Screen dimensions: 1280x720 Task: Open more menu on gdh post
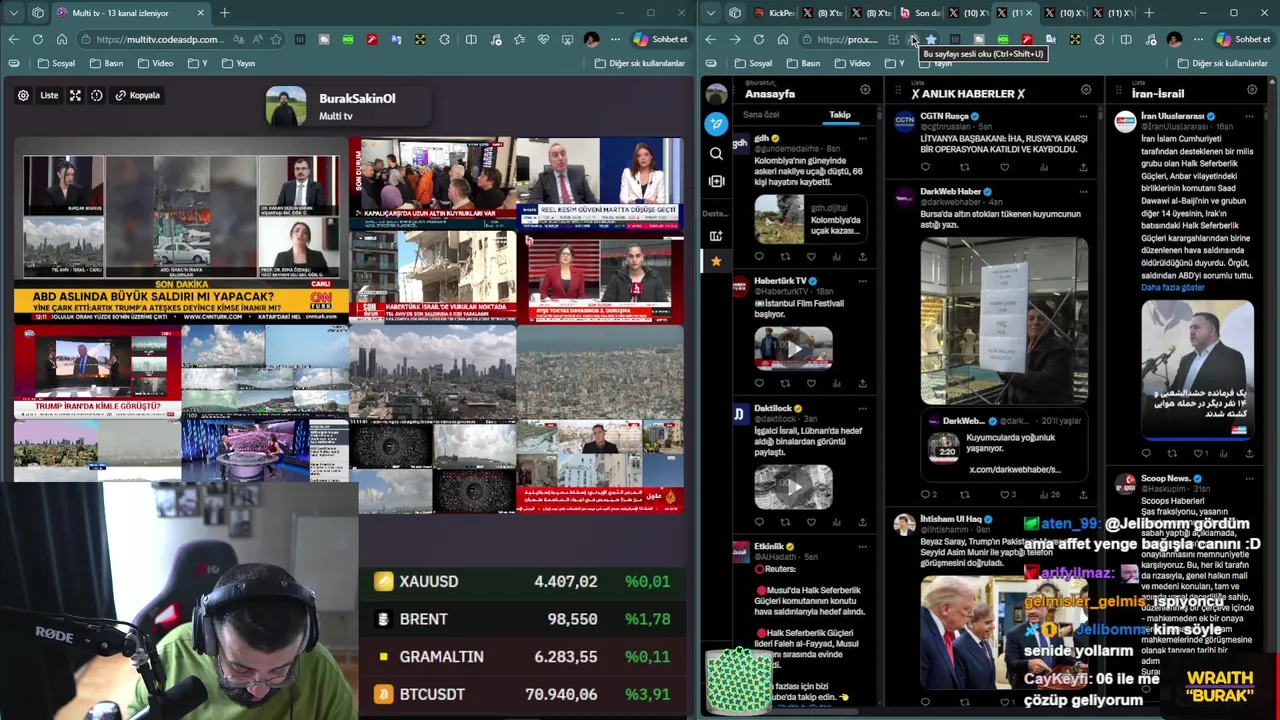(x=863, y=138)
